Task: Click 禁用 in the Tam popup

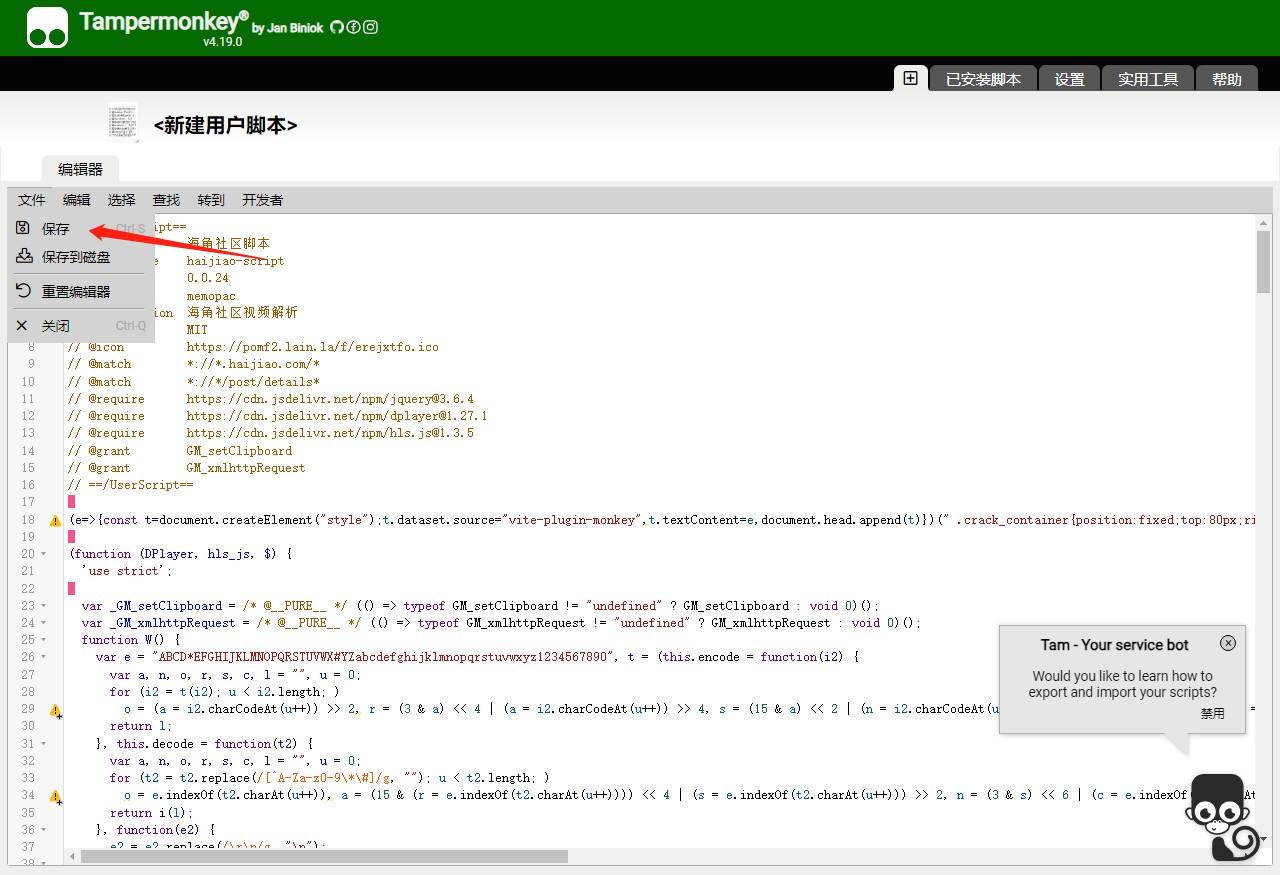Action: pyautogui.click(x=1212, y=714)
